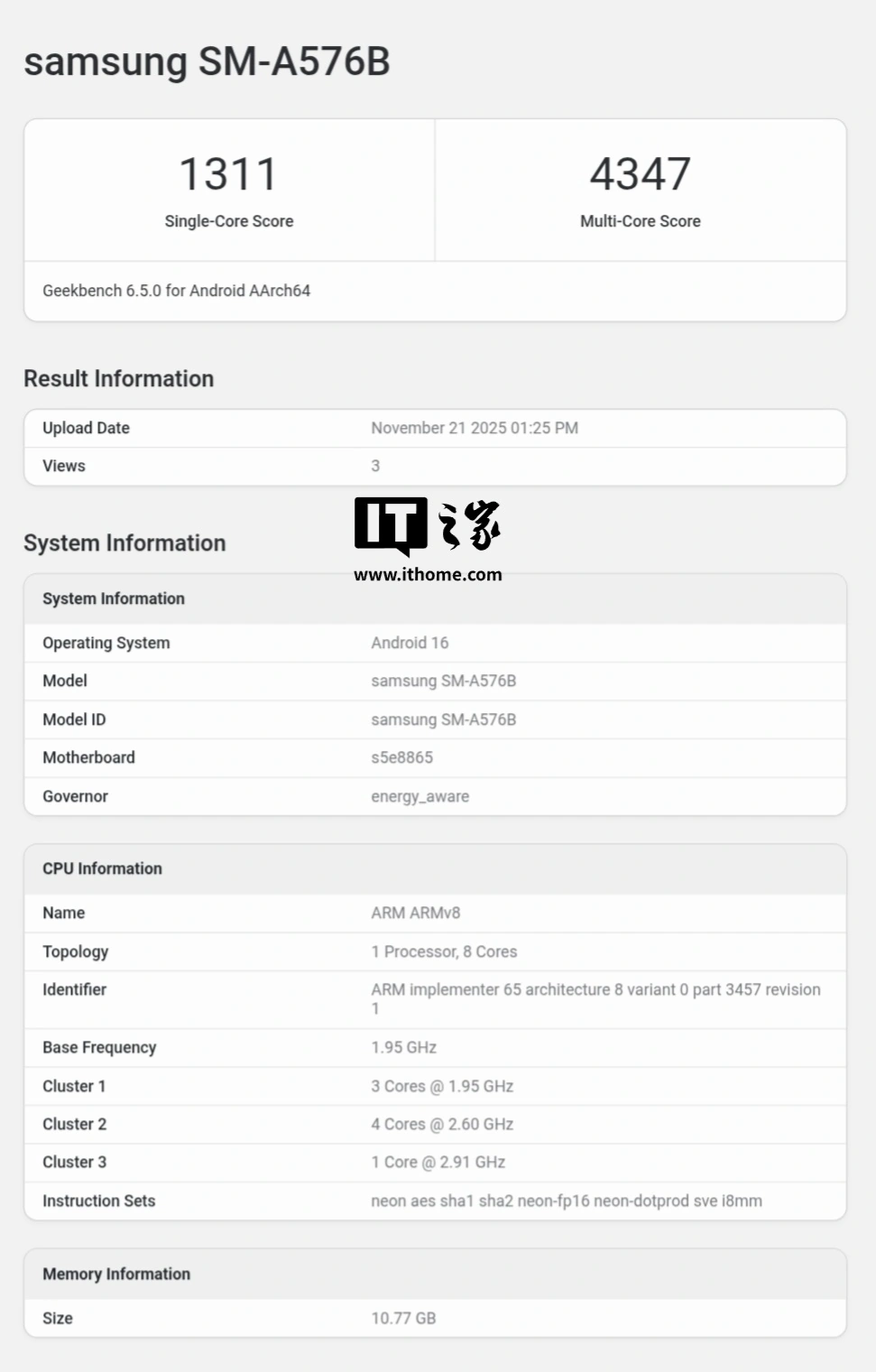Select the s5e8865 motherboard value

coord(401,757)
